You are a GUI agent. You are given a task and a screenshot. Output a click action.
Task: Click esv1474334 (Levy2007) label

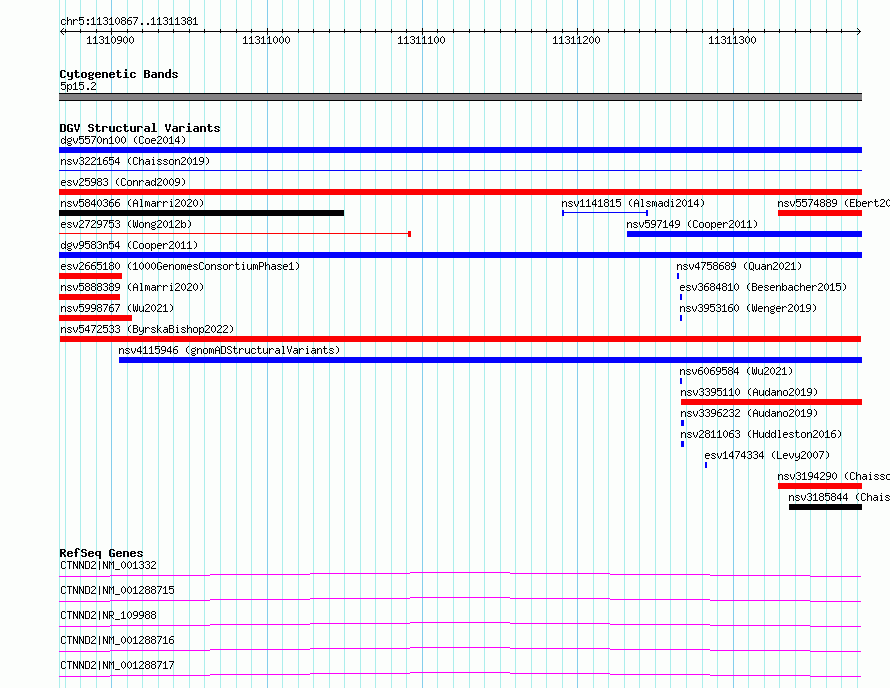pos(767,455)
